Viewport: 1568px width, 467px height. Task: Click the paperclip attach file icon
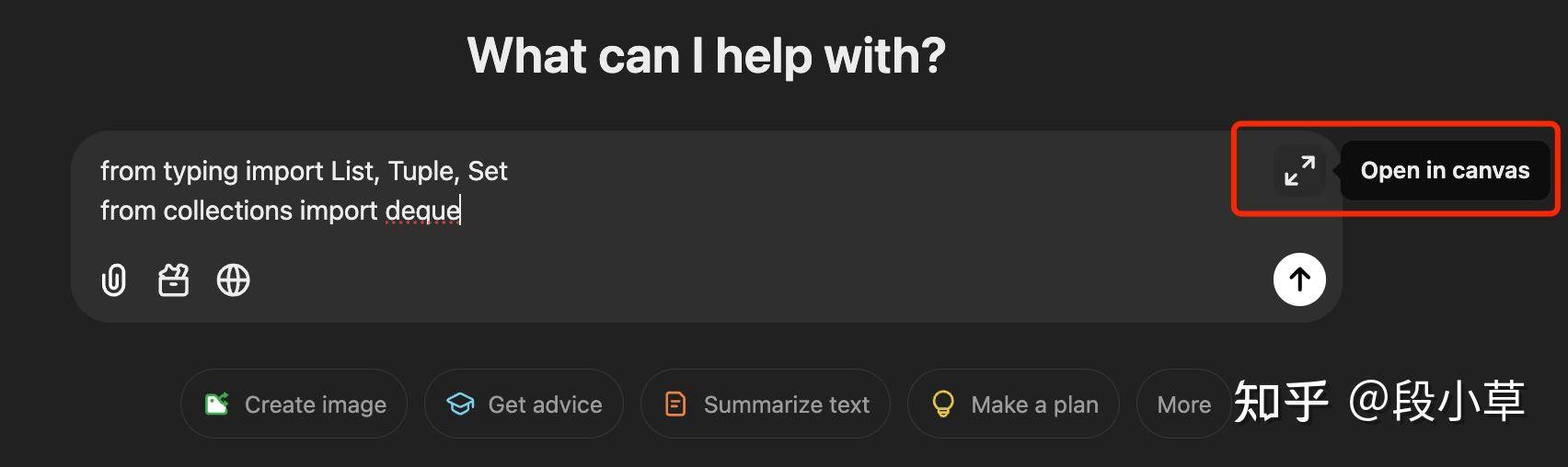point(113,280)
